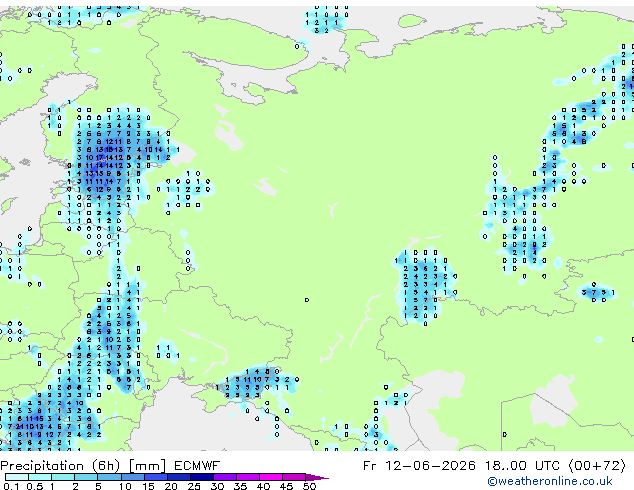
Task: Click the legend value '0.1'
Action: tap(11, 486)
